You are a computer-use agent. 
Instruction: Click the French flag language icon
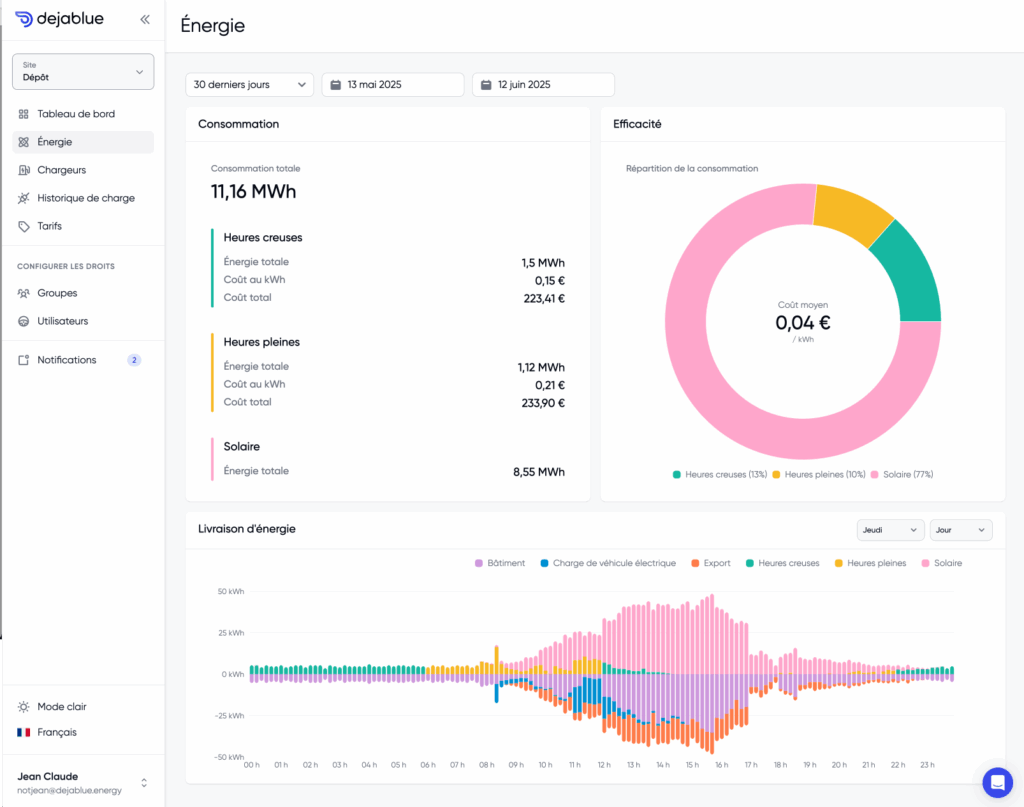point(24,733)
